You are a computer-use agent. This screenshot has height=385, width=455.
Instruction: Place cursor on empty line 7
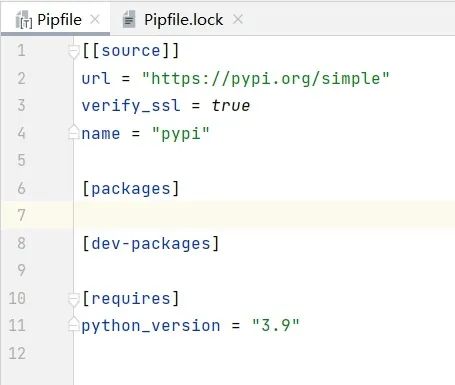pos(264,215)
